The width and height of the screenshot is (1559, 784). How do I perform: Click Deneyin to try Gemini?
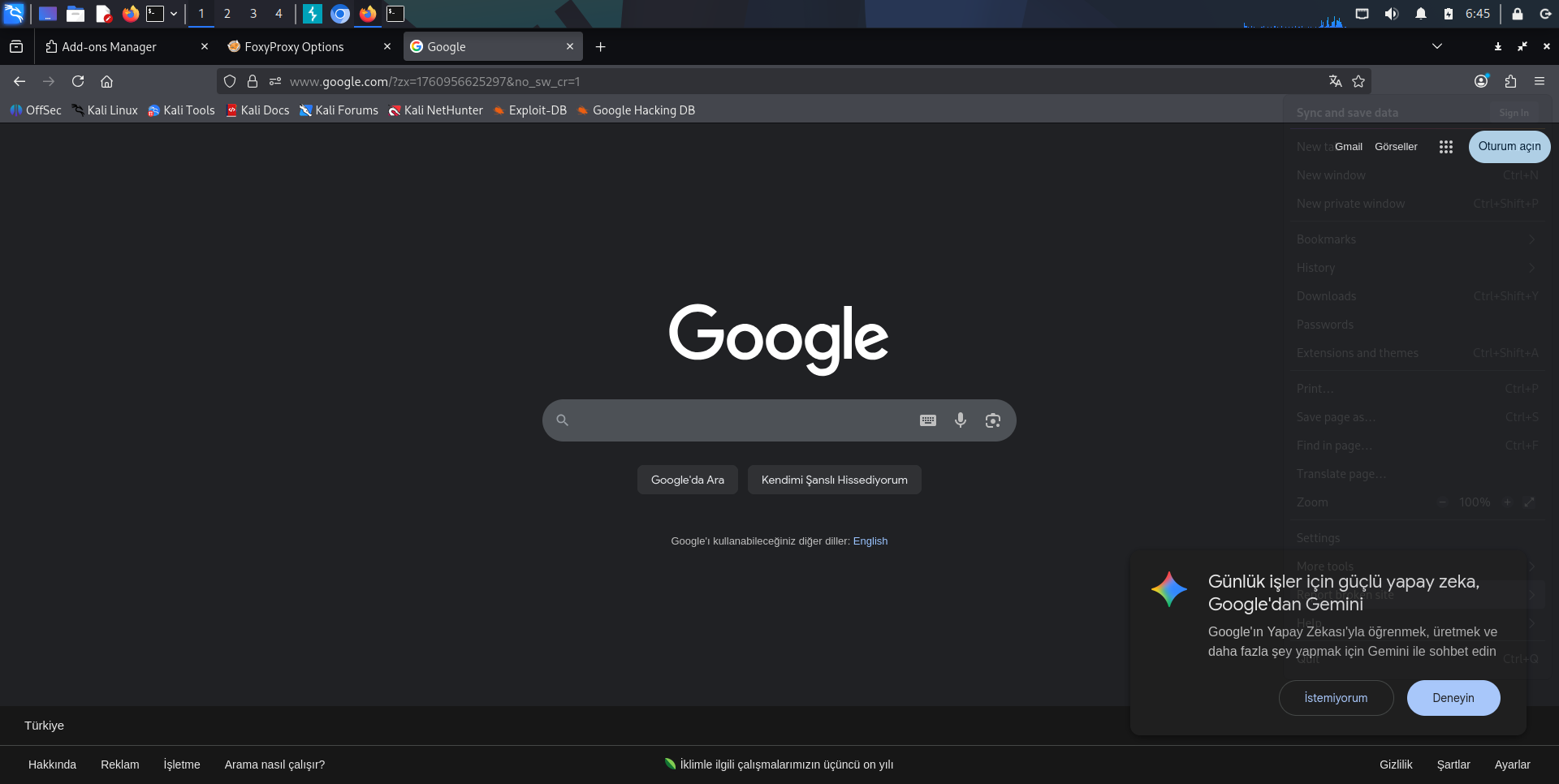point(1453,698)
